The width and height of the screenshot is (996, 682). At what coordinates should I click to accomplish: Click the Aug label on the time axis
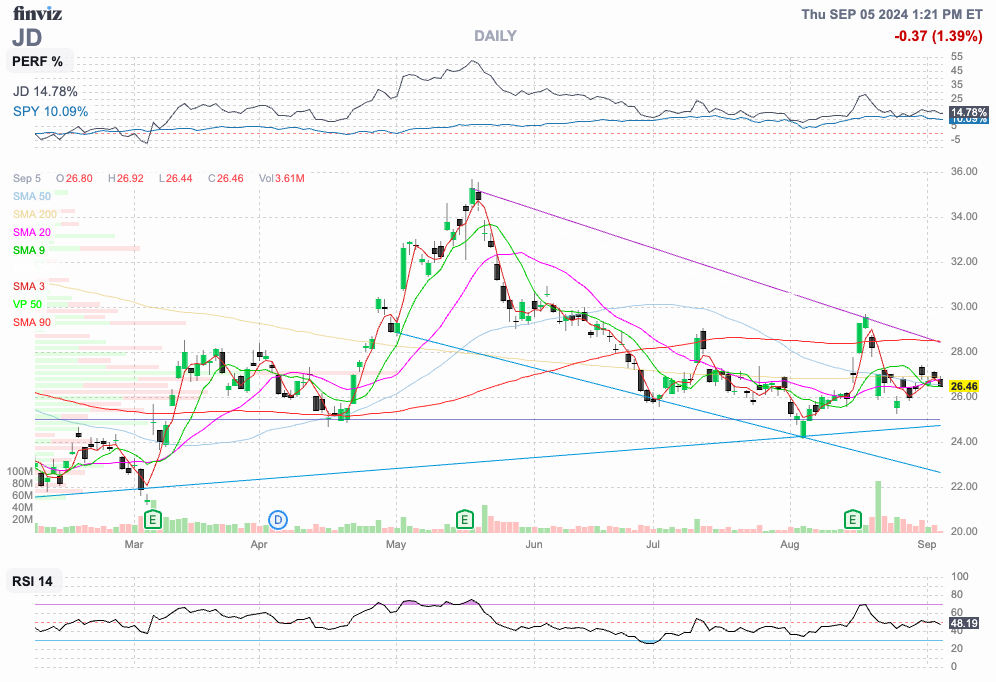[790, 544]
